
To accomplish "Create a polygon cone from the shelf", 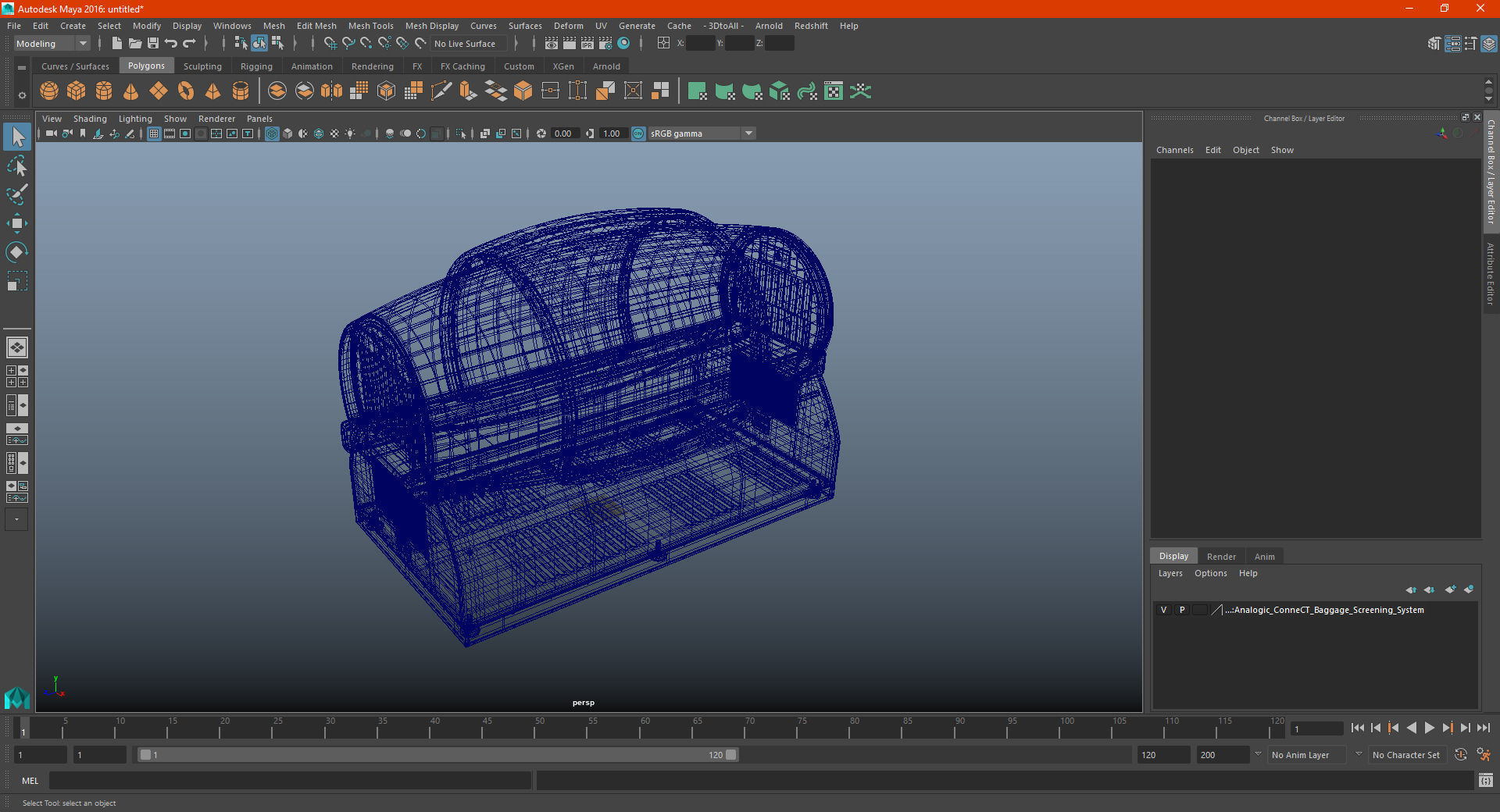I will pyautogui.click(x=131, y=91).
